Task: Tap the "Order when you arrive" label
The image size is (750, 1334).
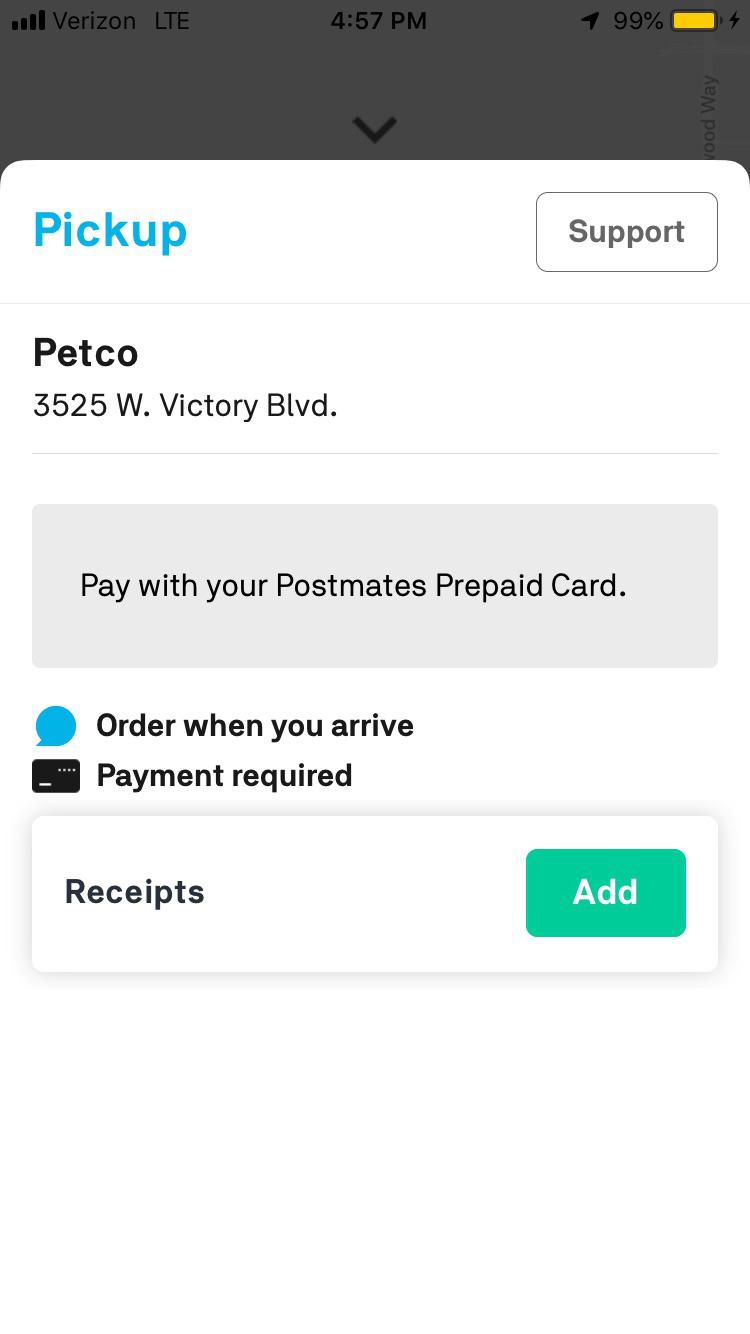Action: [x=255, y=726]
